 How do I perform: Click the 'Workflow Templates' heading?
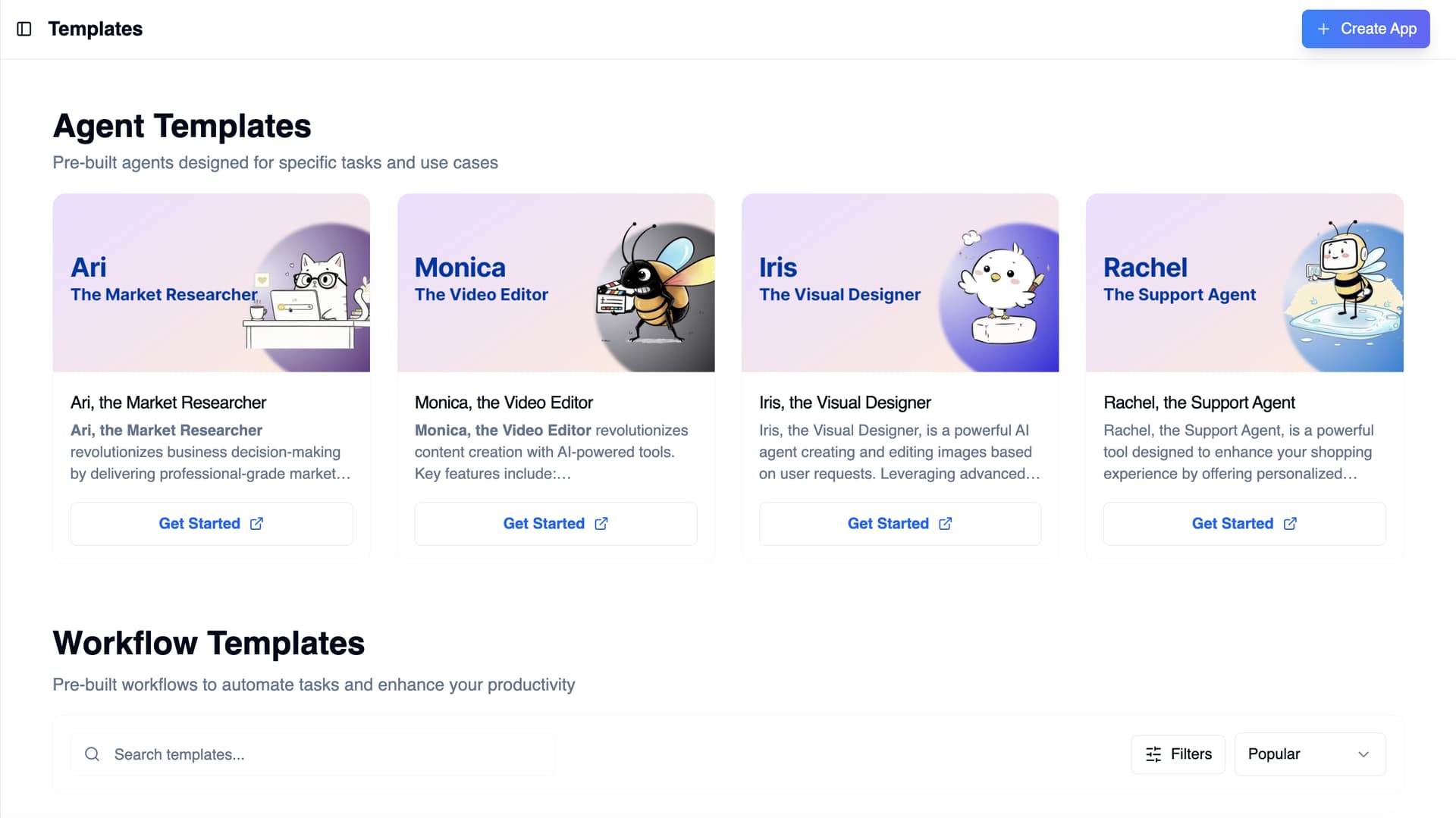point(209,643)
